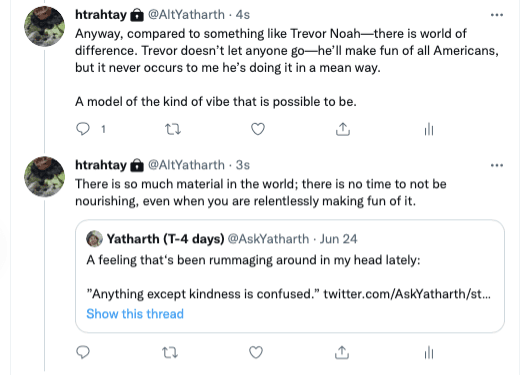
Task: Click the @AltYatharth handle on first tweet
Action: point(186,15)
